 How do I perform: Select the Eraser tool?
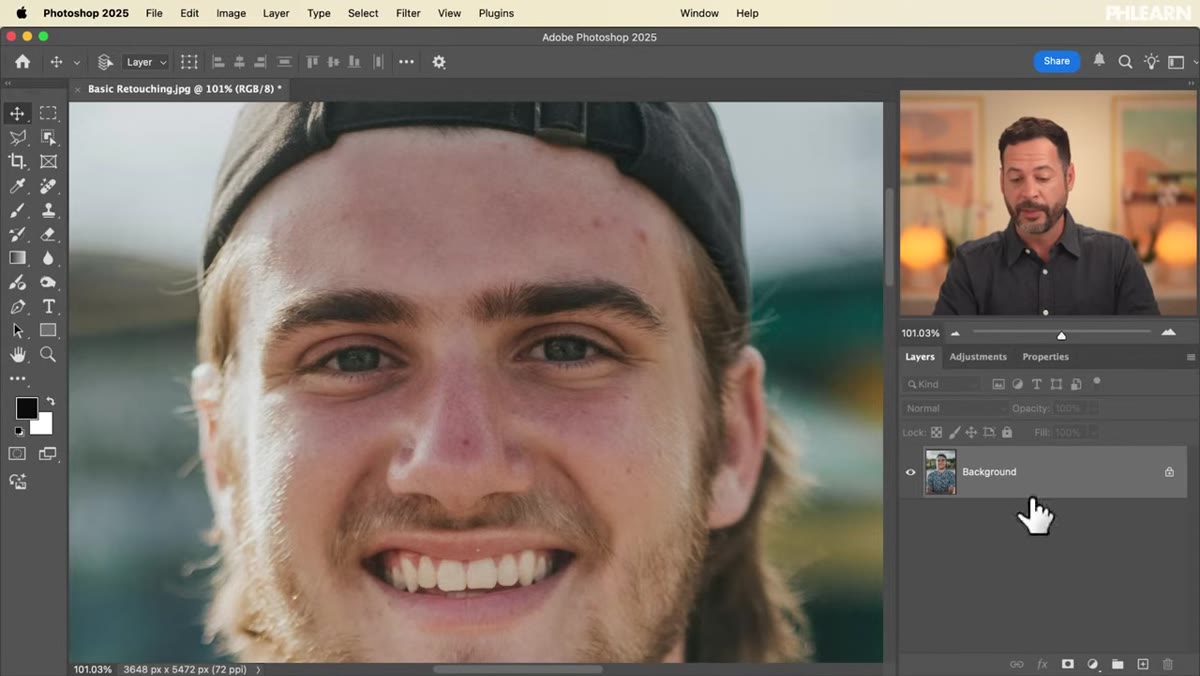(x=48, y=234)
